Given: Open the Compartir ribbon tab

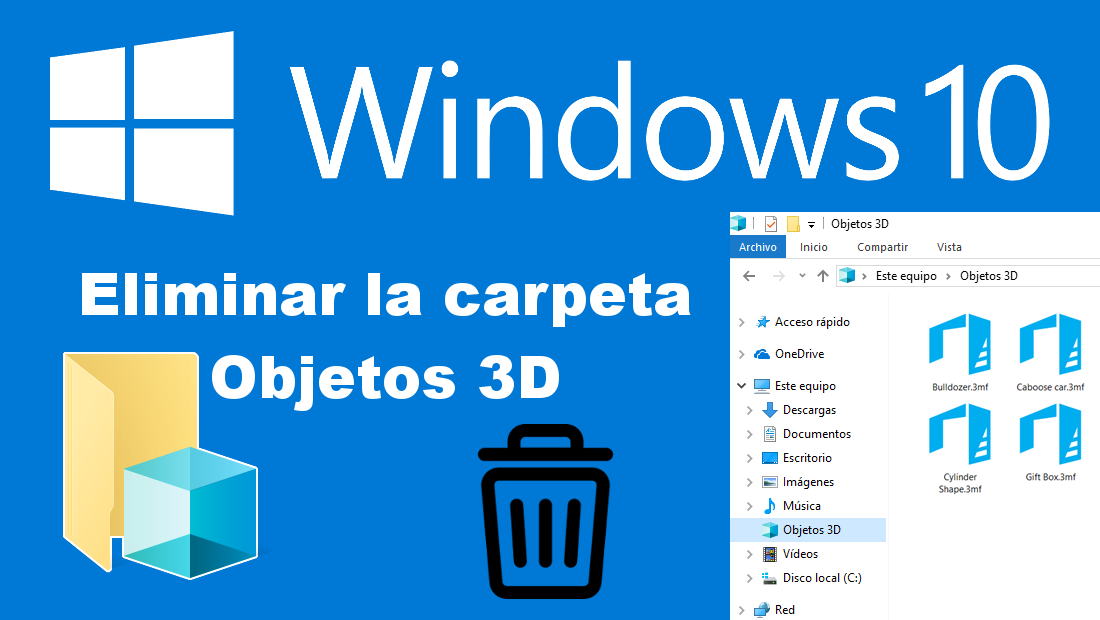Looking at the screenshot, I should (x=883, y=247).
